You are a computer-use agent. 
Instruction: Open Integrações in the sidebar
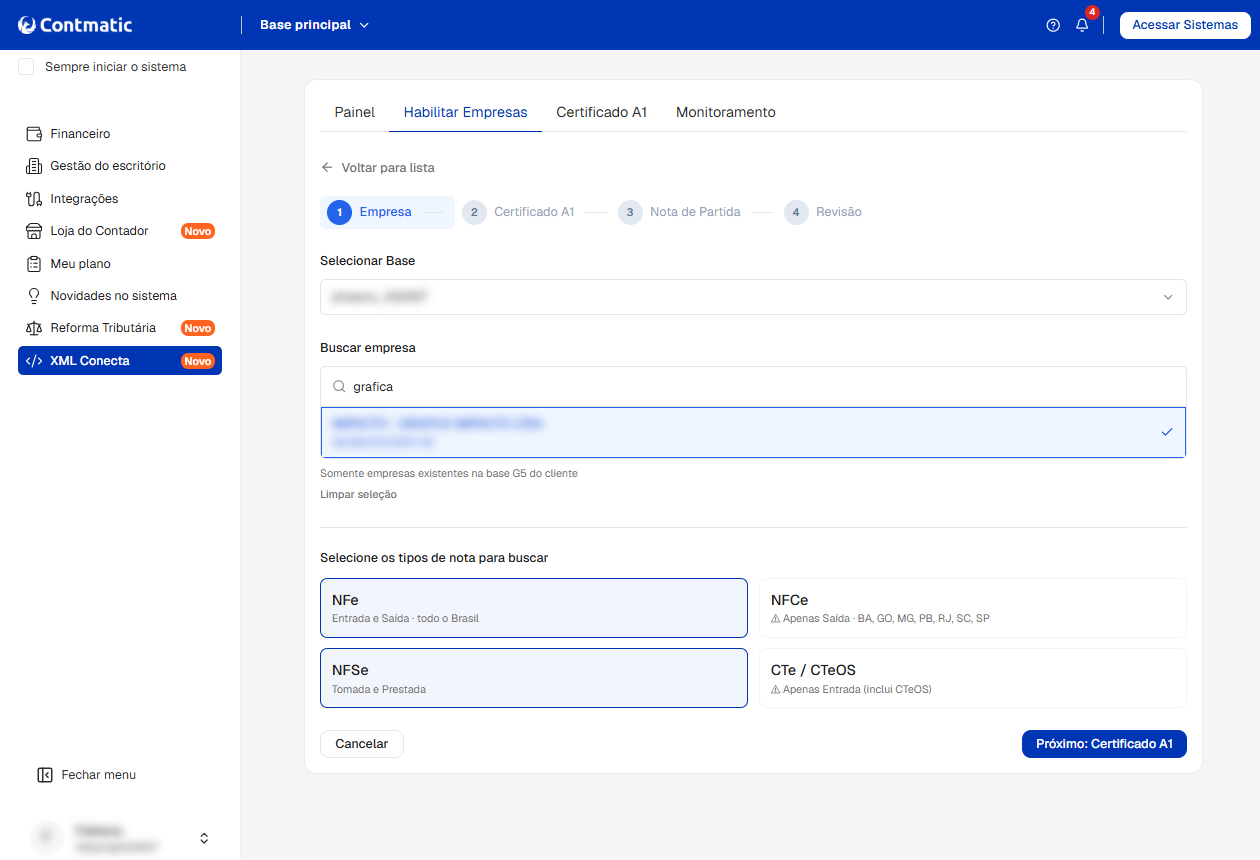click(x=120, y=199)
